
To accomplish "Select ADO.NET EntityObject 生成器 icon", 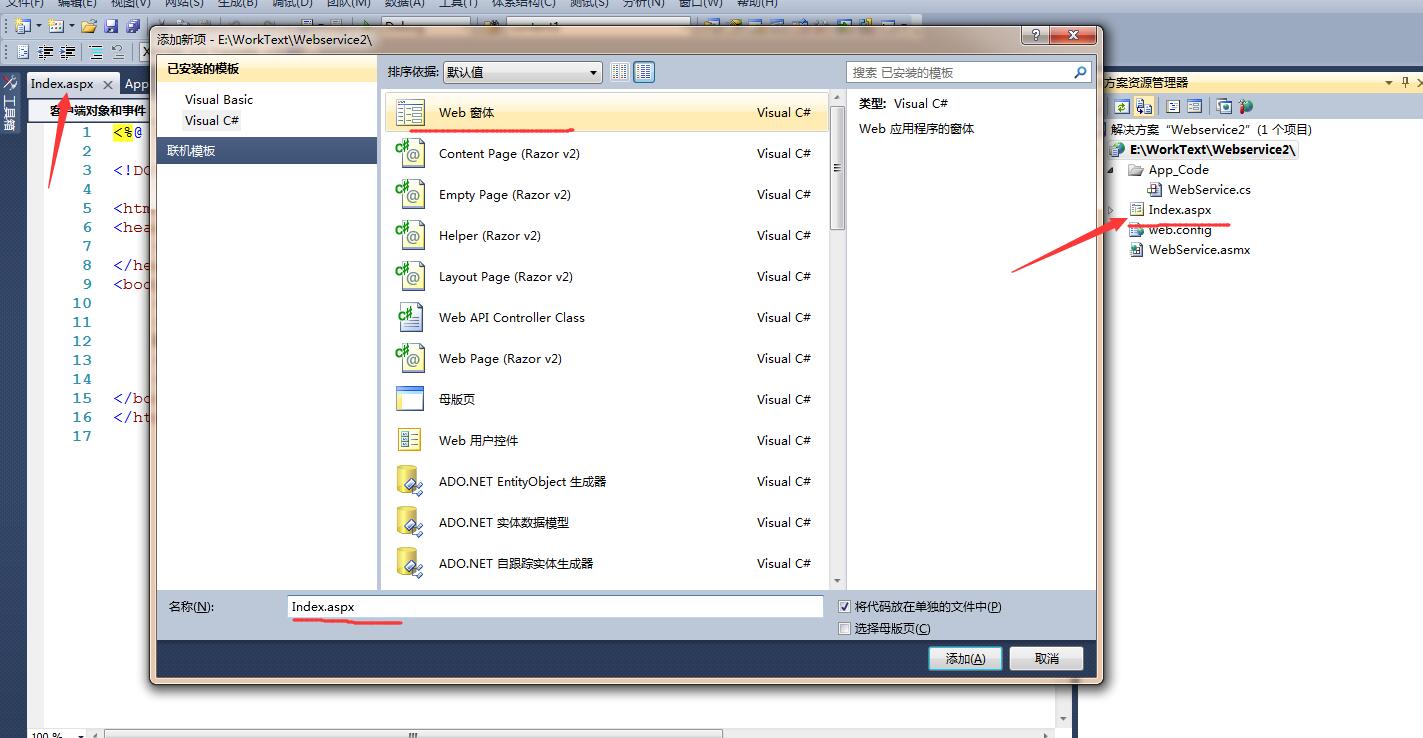I will pos(410,482).
